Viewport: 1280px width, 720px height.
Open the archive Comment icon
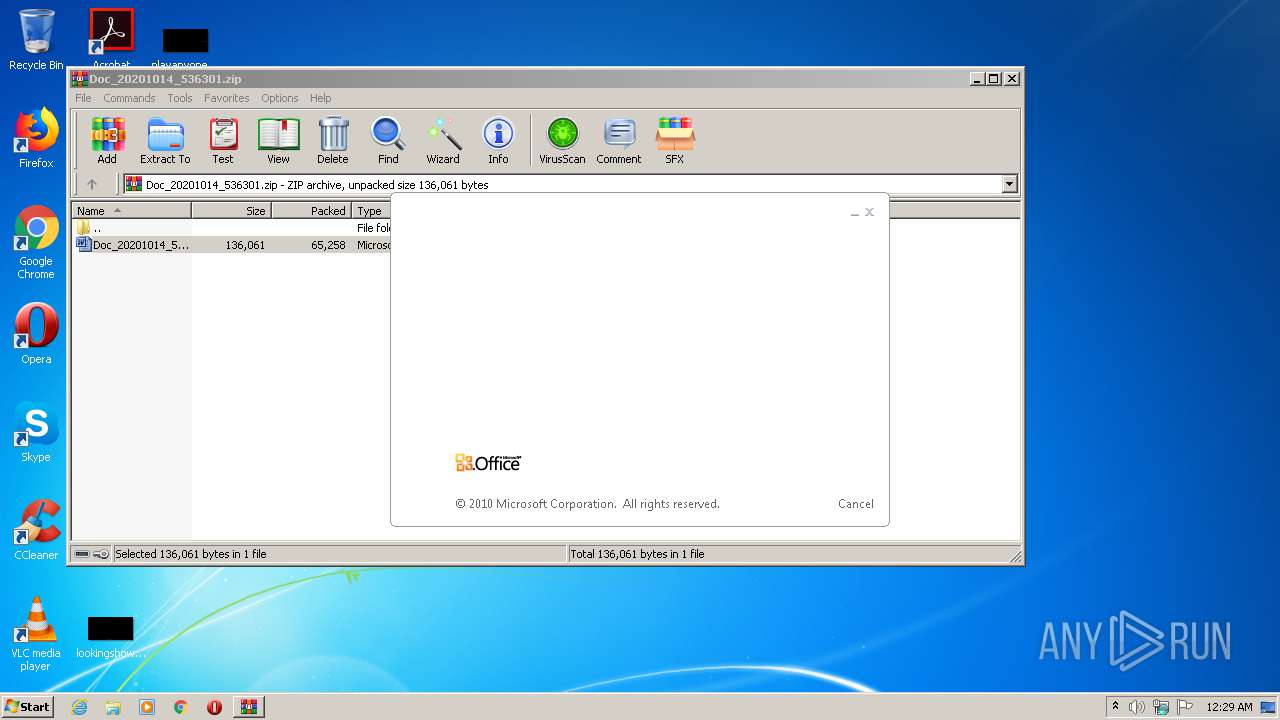619,140
